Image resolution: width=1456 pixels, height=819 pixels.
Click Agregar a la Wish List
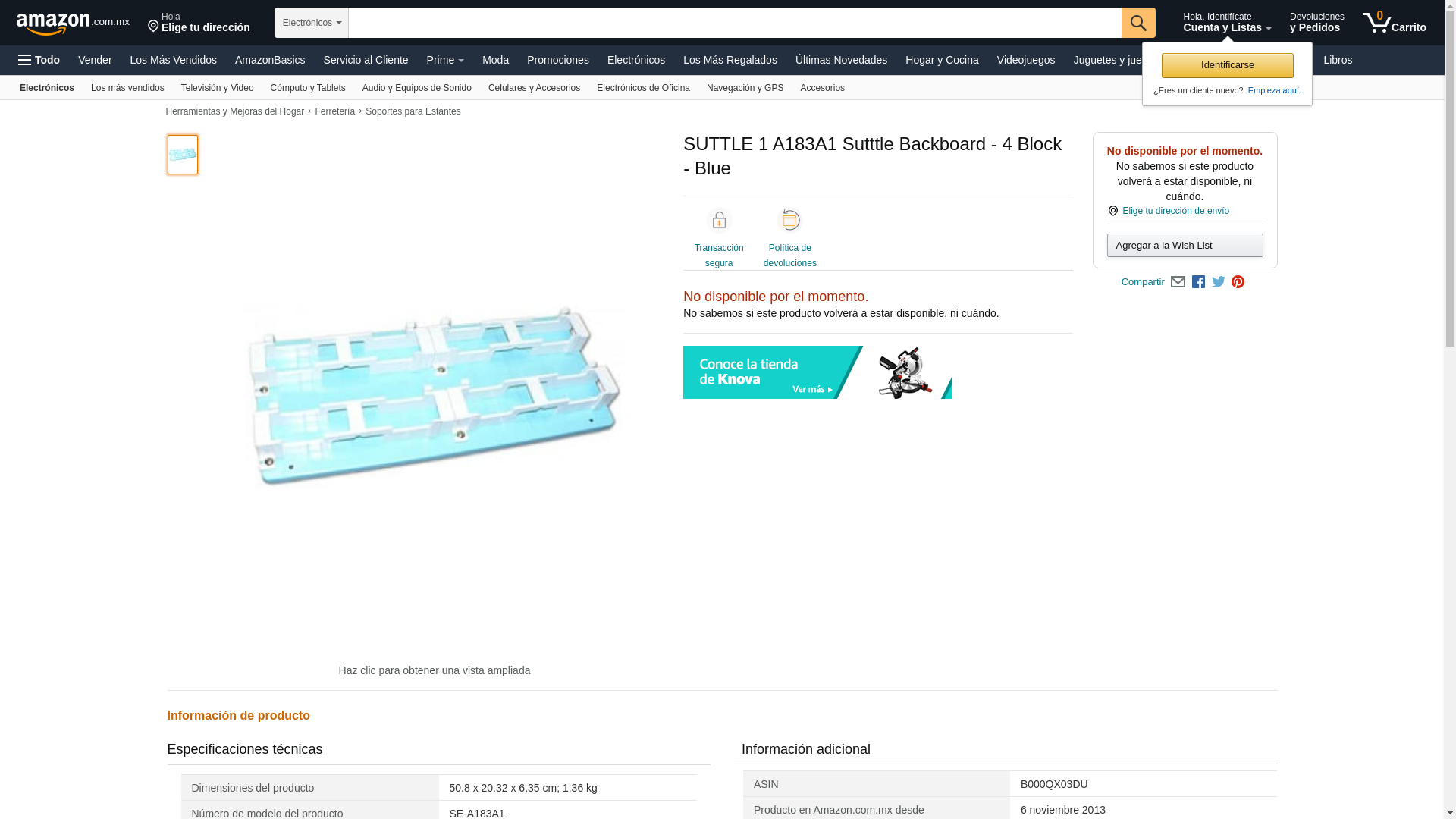point(1185,245)
